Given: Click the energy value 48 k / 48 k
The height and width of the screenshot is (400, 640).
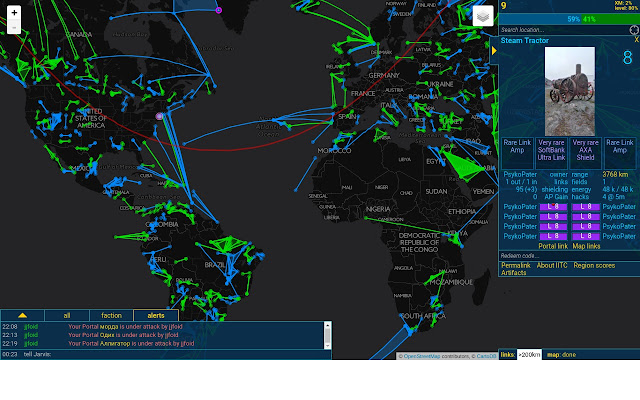Looking at the screenshot, I should coord(618,189).
